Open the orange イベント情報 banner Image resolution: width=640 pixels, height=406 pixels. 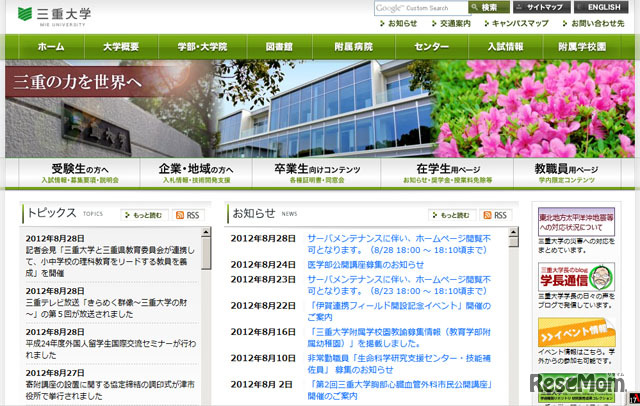click(576, 332)
